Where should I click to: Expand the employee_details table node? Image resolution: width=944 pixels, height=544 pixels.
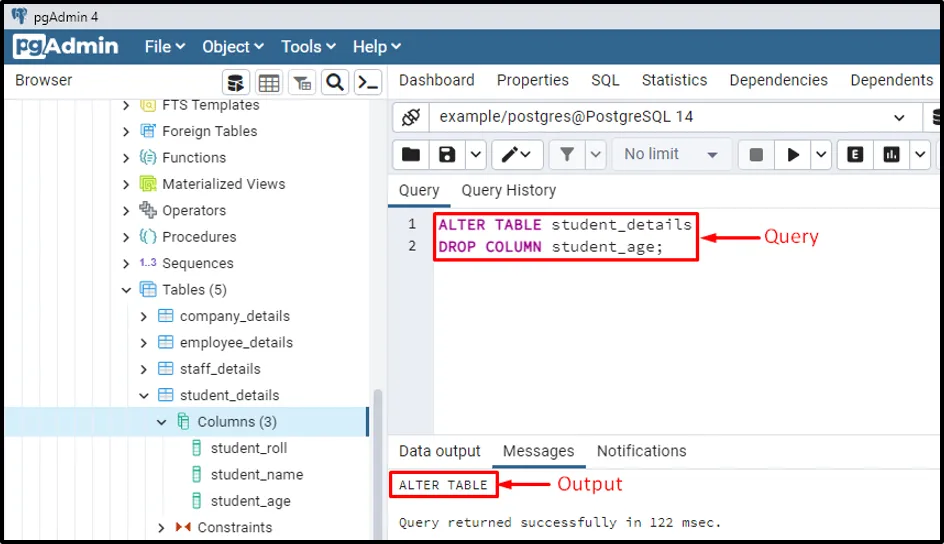(144, 342)
